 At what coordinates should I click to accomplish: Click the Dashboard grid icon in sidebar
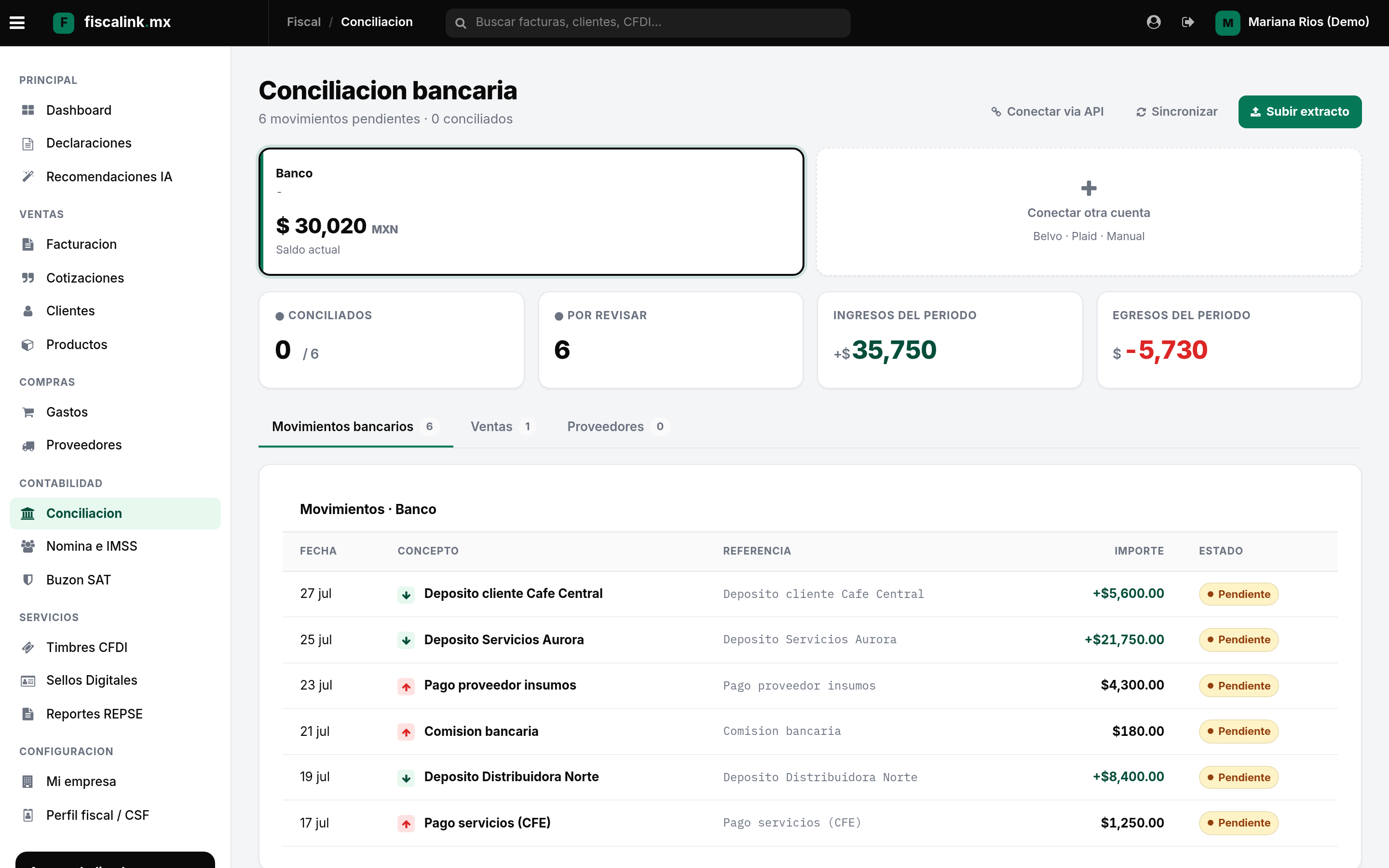[27, 110]
